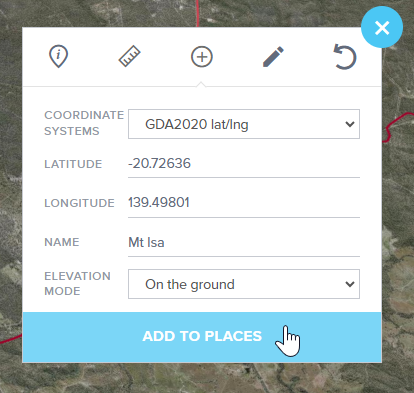This screenshot has width=414, height=393.
Task: Open the Coordinate Systems dropdown
Action: pyautogui.click(x=244, y=124)
